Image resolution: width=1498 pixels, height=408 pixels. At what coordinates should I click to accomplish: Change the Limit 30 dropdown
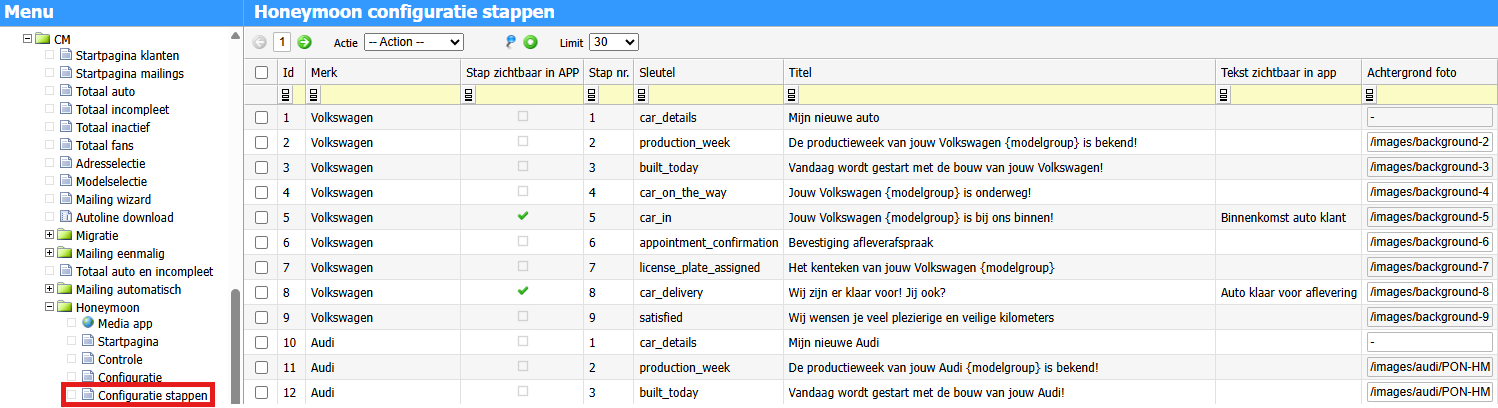pyautogui.click(x=613, y=42)
